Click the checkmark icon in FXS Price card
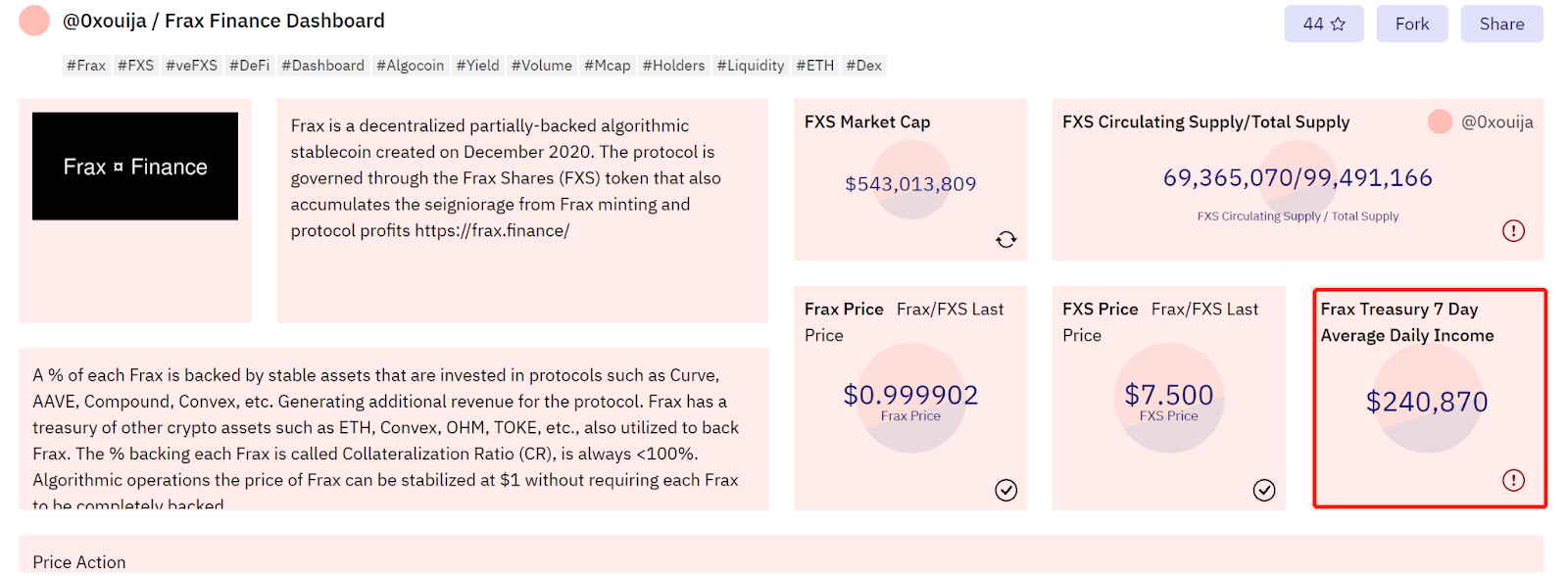1568x576 pixels. click(x=1264, y=490)
